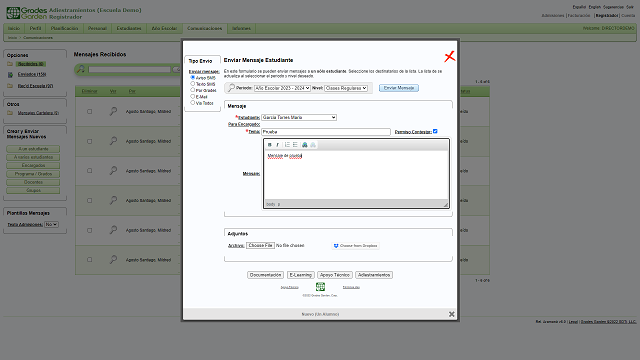Click the Enviar Mensaje button

point(399,88)
